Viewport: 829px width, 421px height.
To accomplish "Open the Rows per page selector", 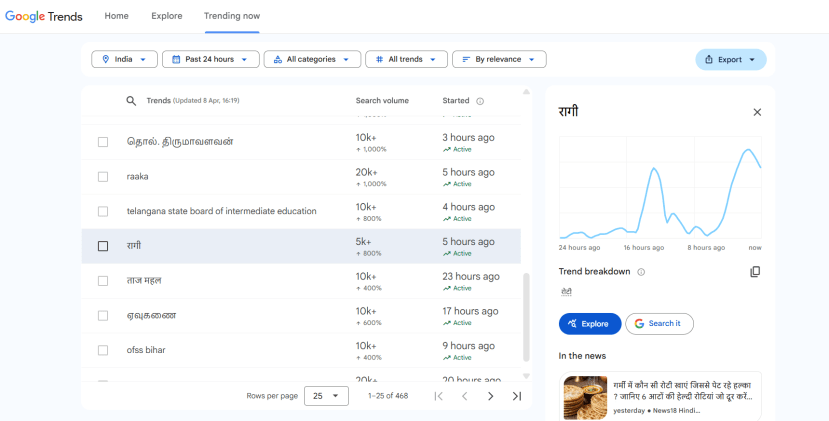I will (325, 396).
